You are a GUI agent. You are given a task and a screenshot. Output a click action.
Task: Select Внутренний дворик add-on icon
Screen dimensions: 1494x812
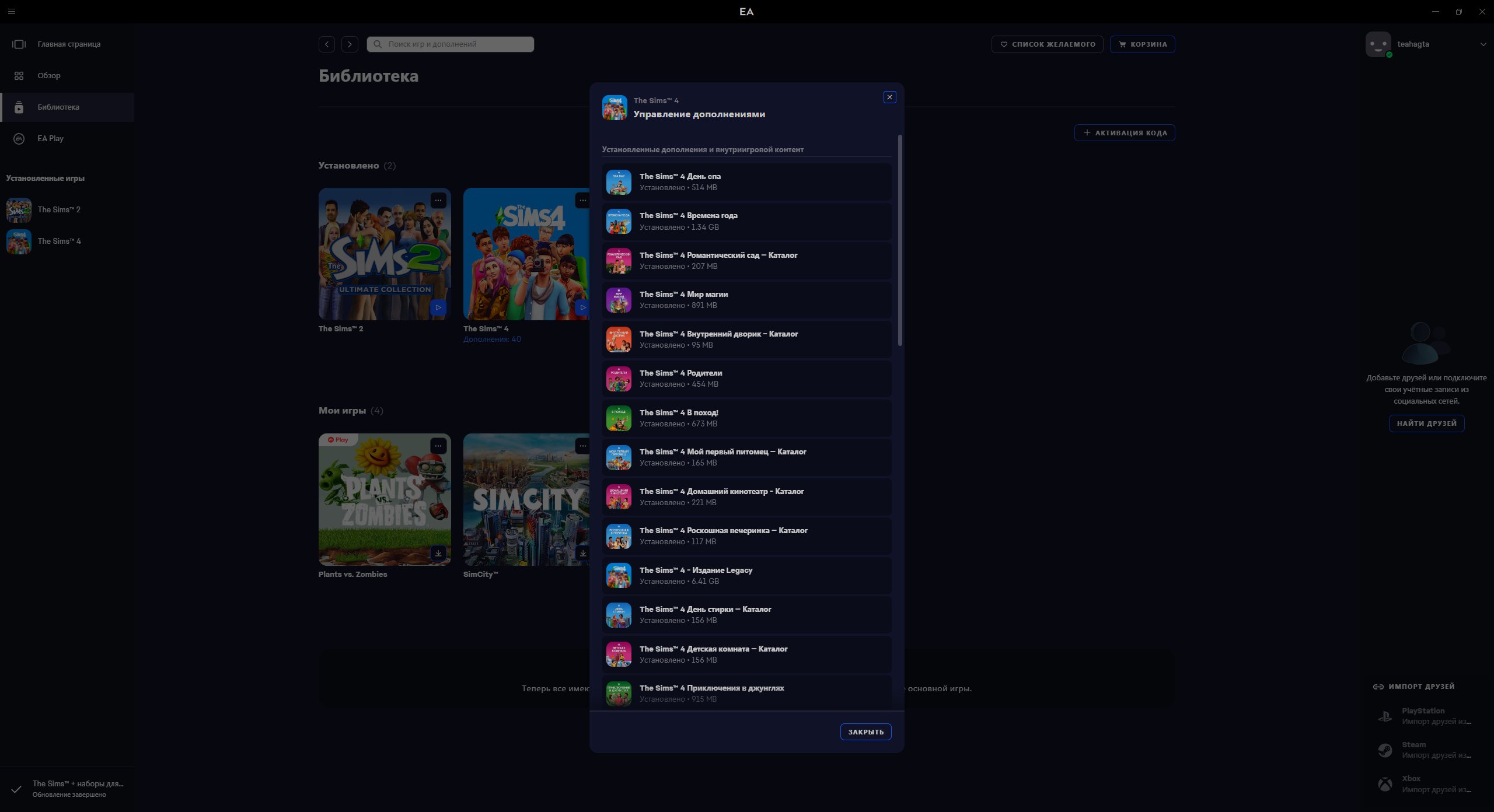coord(619,339)
